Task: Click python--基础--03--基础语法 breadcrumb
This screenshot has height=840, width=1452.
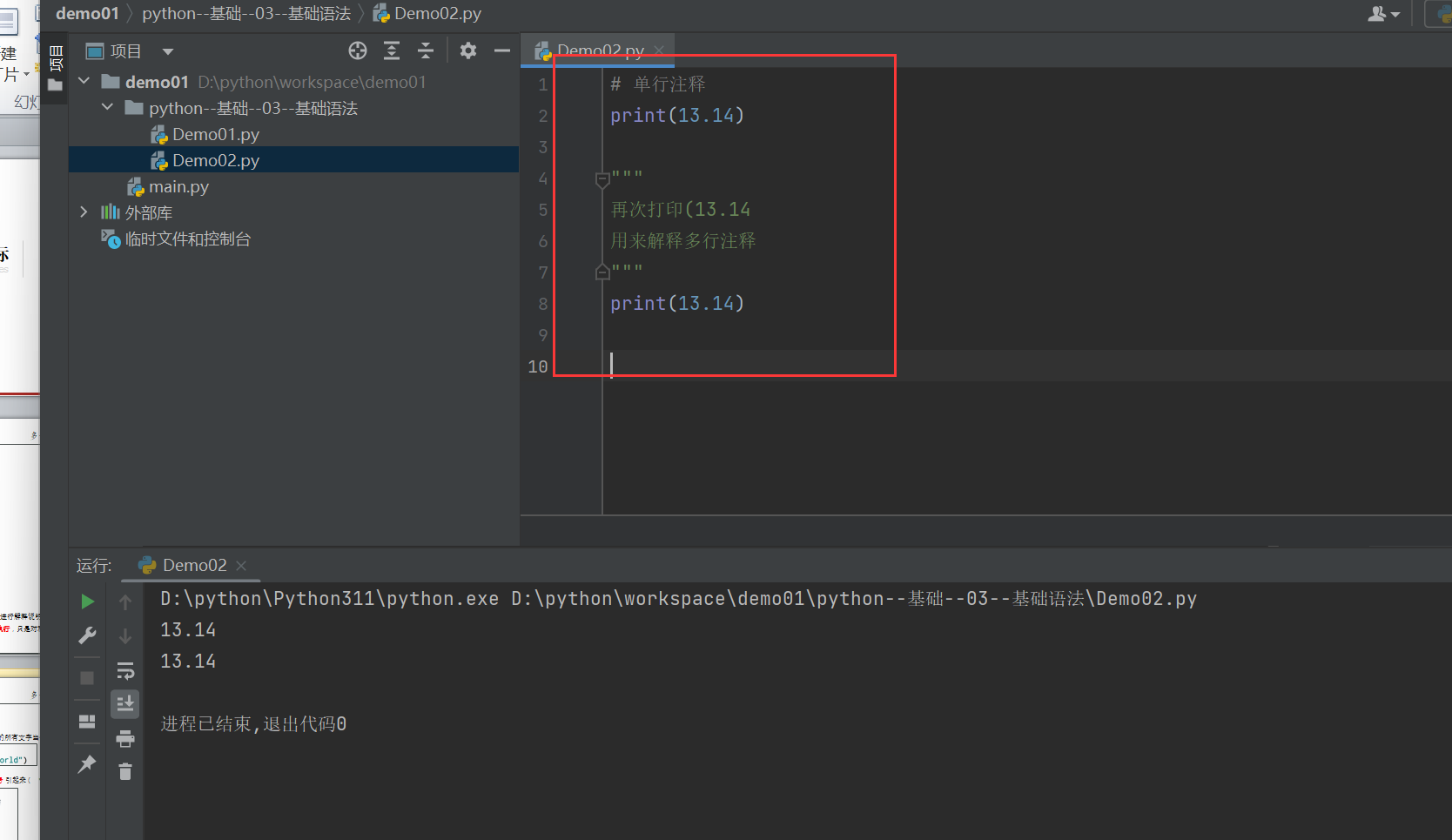Action: pos(246,13)
